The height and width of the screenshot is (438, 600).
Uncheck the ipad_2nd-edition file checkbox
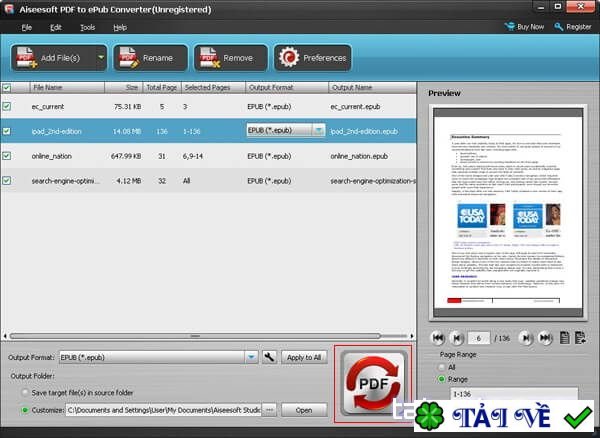click(x=7, y=131)
